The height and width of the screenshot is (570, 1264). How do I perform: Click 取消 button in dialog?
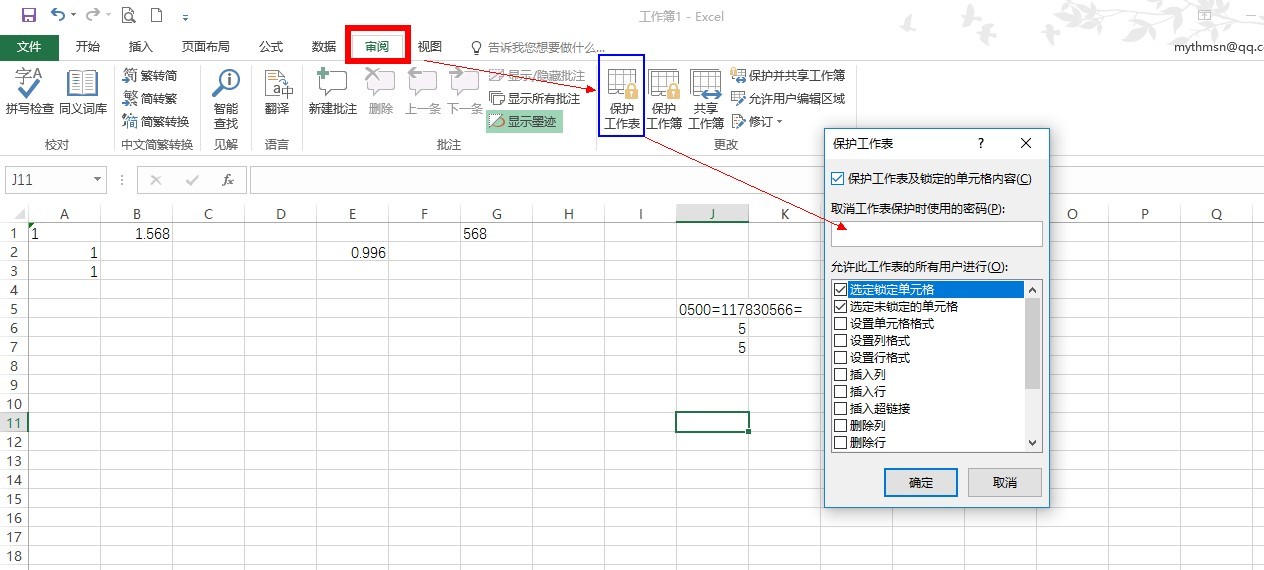pos(1005,482)
